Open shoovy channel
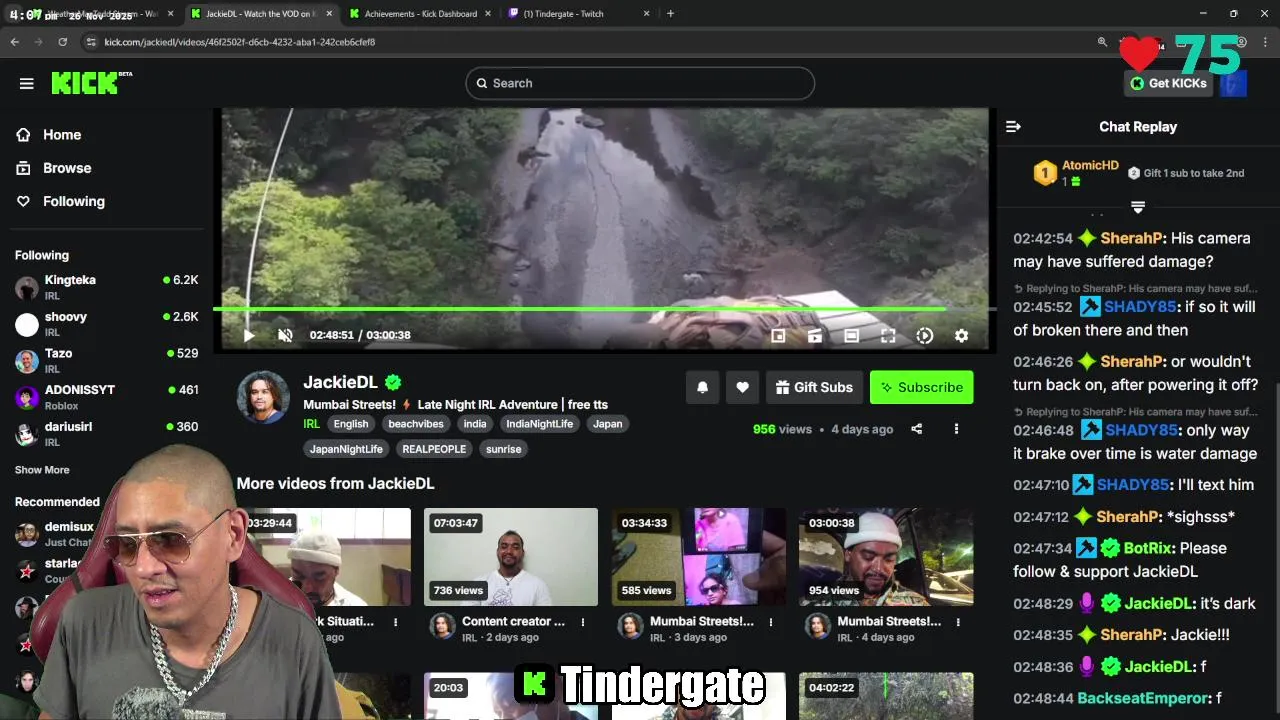 tap(107, 324)
